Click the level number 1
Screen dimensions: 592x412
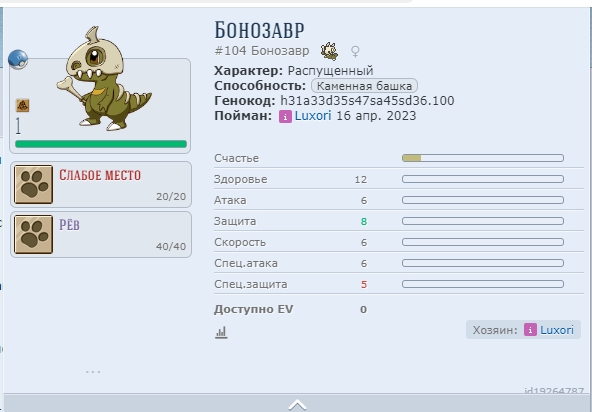tap(18, 126)
